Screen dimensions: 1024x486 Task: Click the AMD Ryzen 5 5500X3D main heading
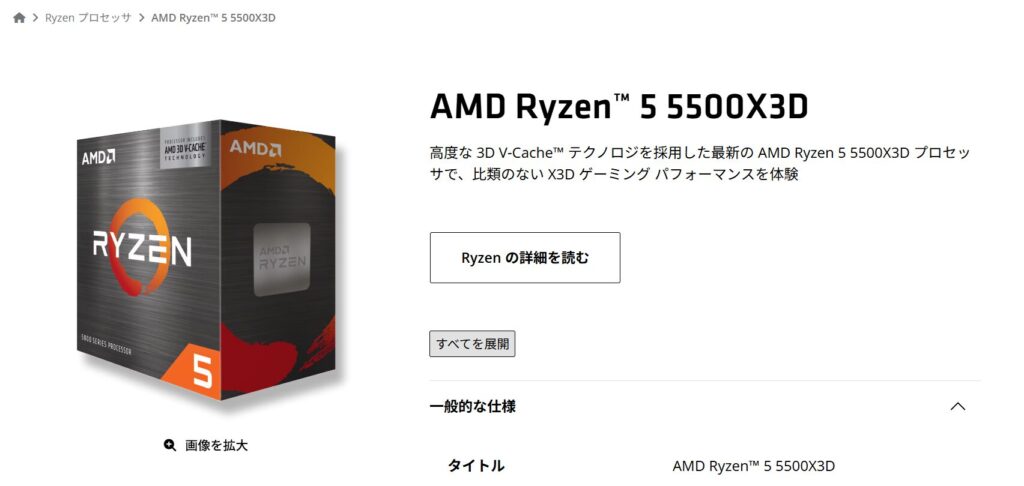[619, 107]
